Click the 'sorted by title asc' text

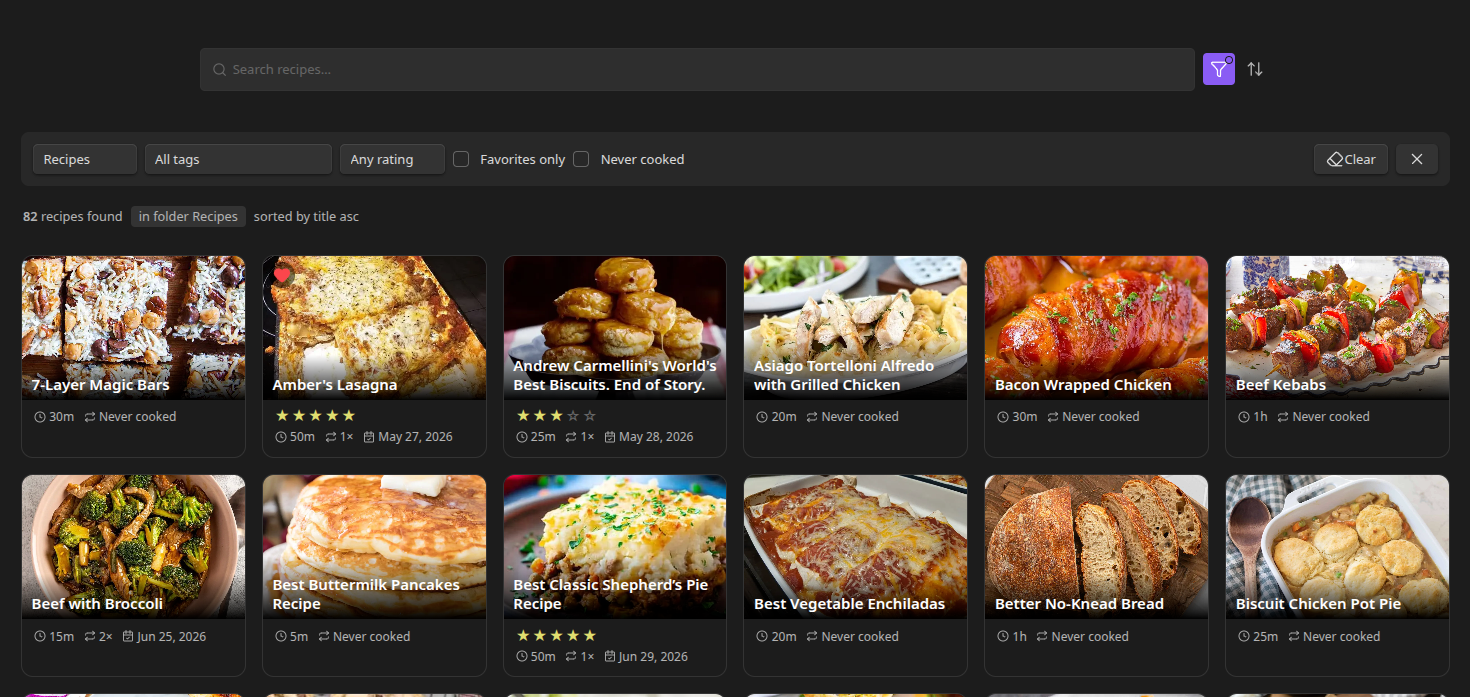point(306,216)
